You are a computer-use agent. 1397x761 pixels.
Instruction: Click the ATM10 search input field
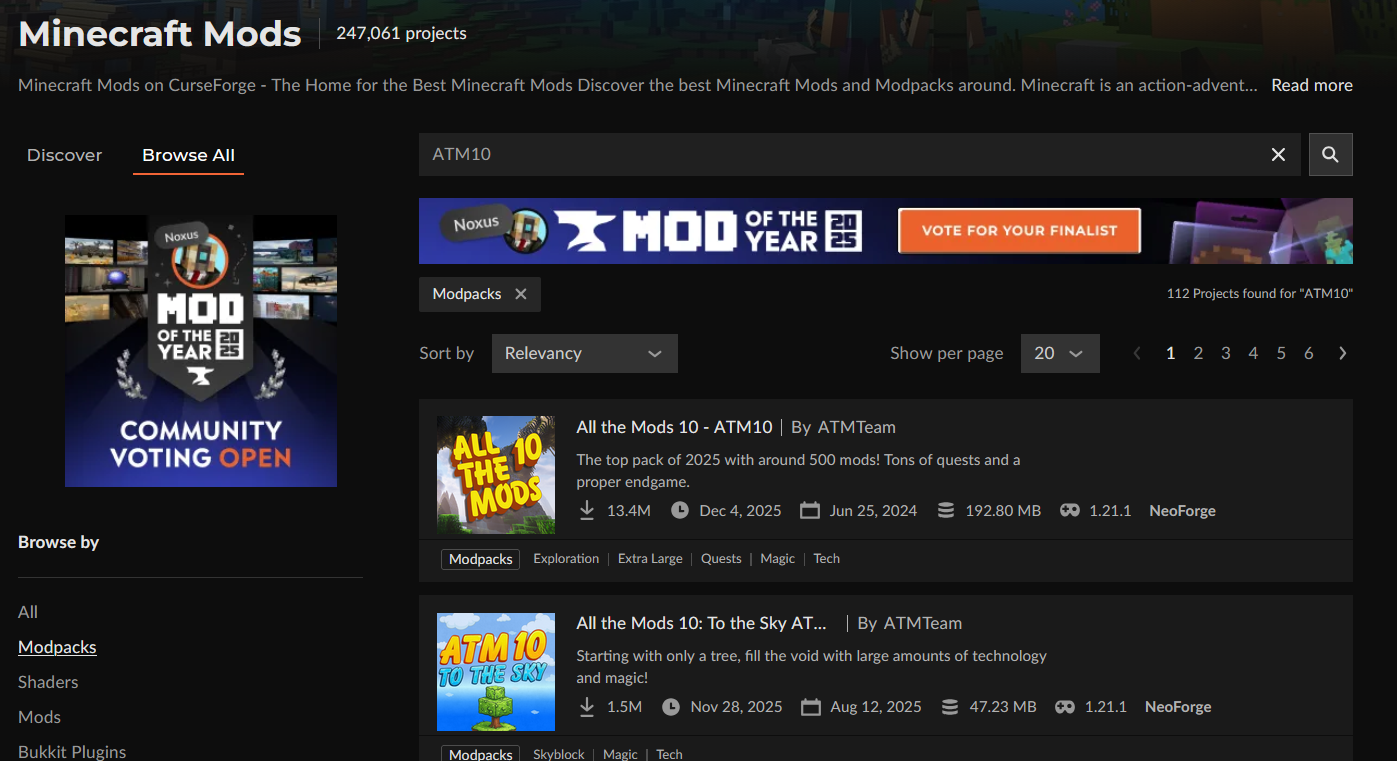tap(840, 155)
